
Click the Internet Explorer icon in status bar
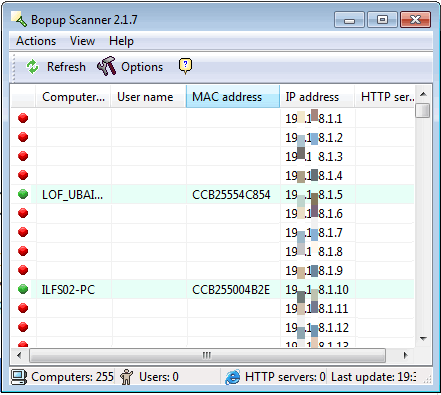[x=232, y=377]
